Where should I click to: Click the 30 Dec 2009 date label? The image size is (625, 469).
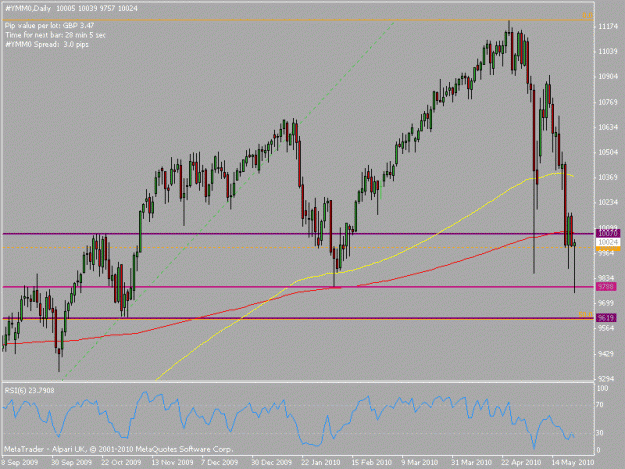click(271, 462)
